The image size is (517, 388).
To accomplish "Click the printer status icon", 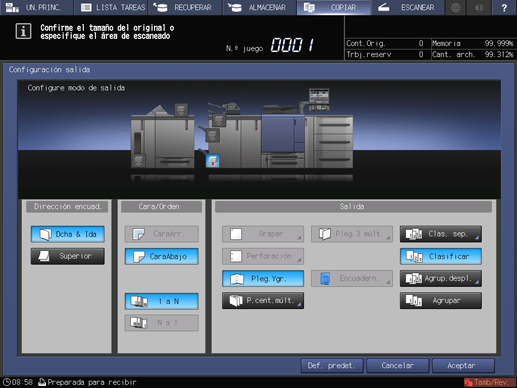I will pyautogui.click(x=42, y=382).
